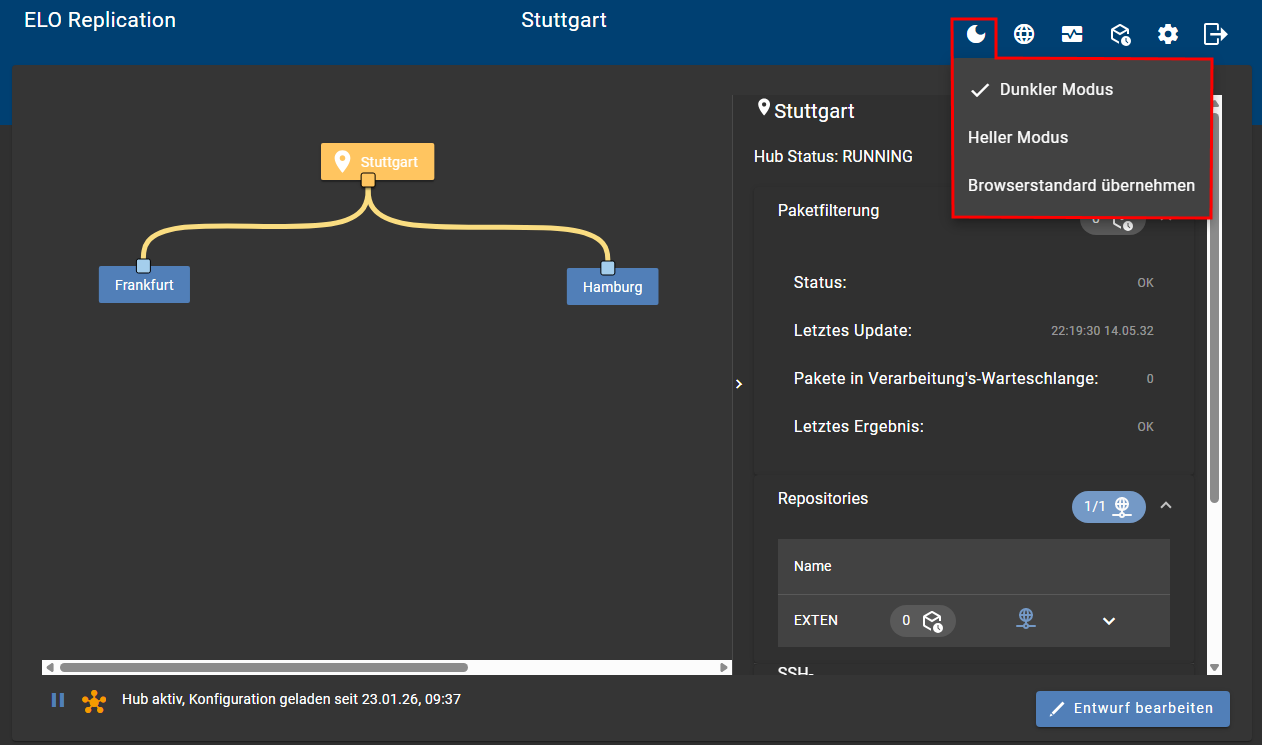This screenshot has height=745, width=1262.
Task: Choose Browserstandard übernehmen
Action: (x=1082, y=185)
